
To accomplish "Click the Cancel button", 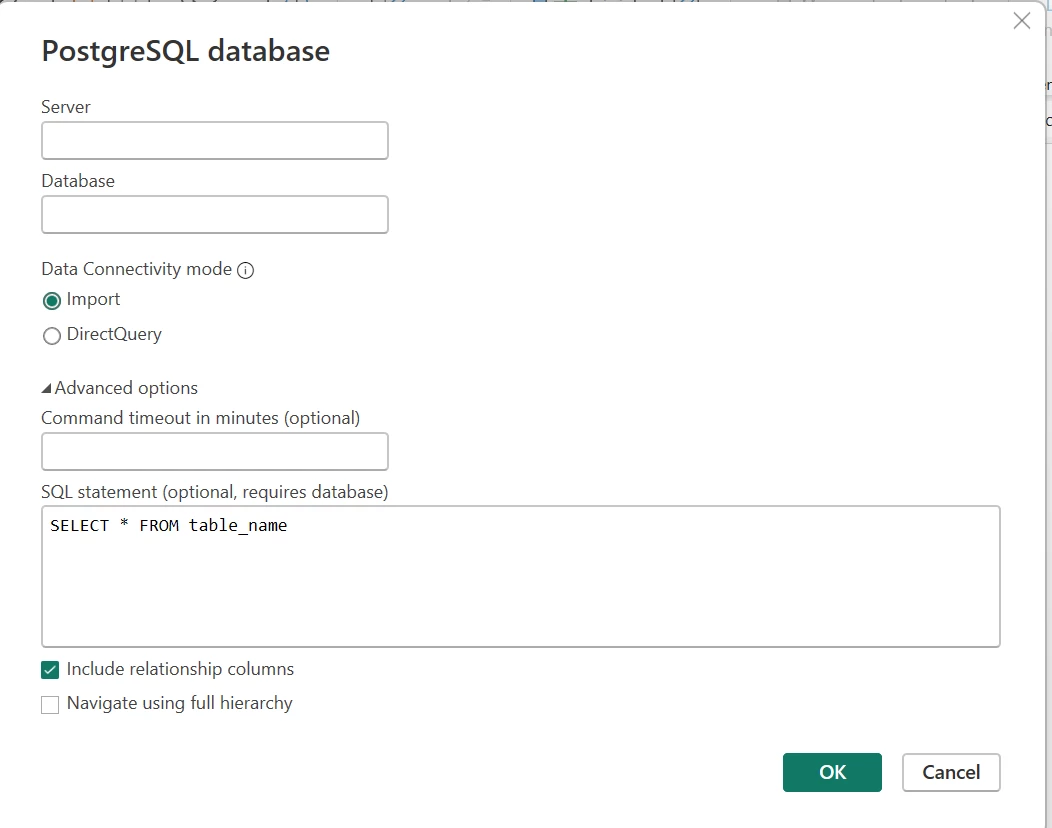I will pos(951,772).
